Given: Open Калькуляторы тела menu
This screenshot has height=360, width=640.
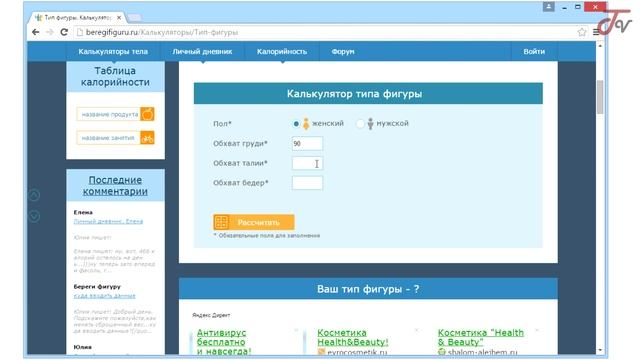Looking at the screenshot, I should [x=113, y=51].
